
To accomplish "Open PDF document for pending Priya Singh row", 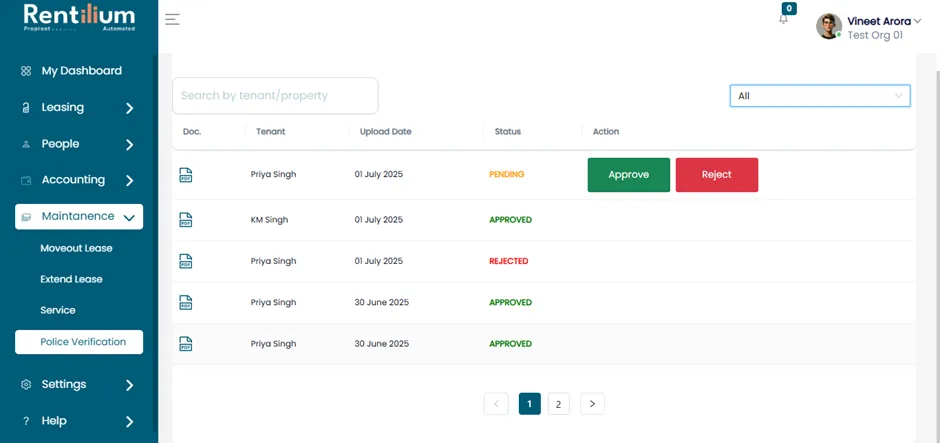I will [x=186, y=175].
